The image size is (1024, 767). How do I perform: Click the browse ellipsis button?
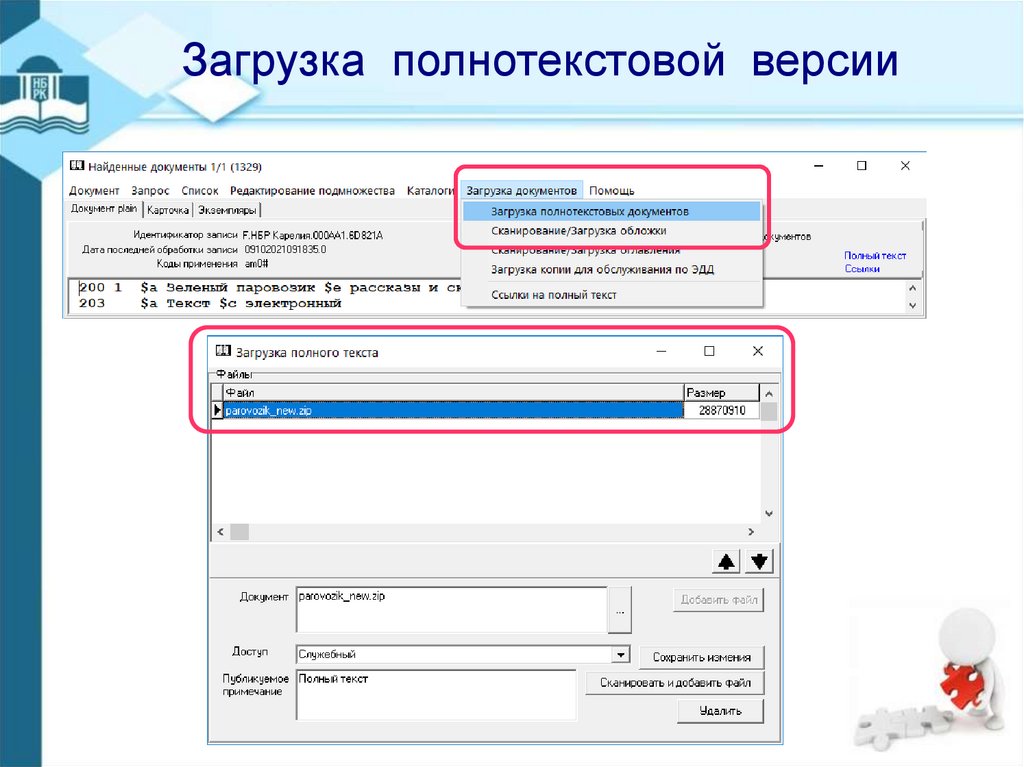coord(619,611)
